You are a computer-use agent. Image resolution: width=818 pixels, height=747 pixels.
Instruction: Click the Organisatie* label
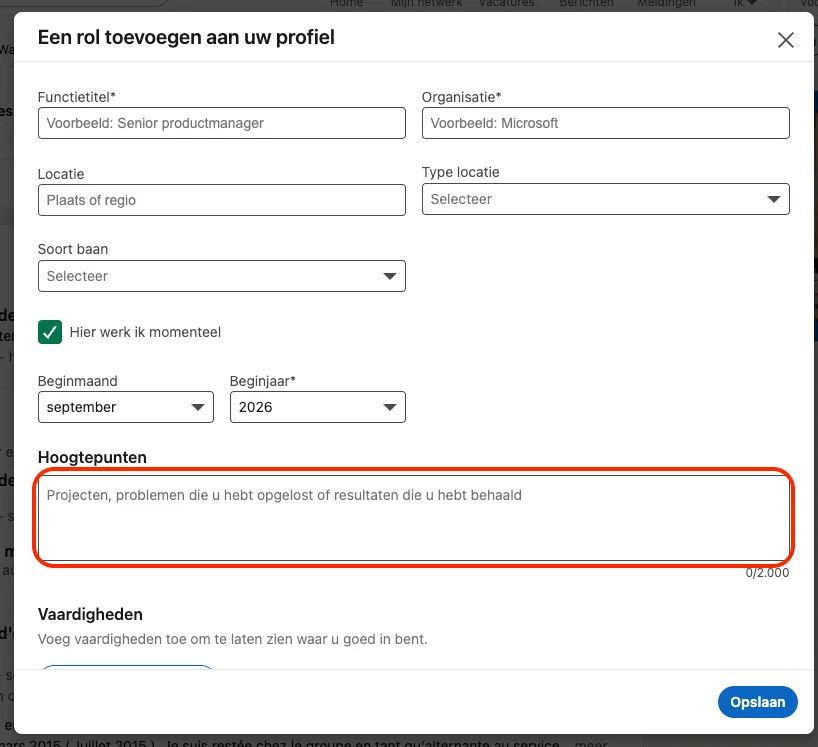461,97
